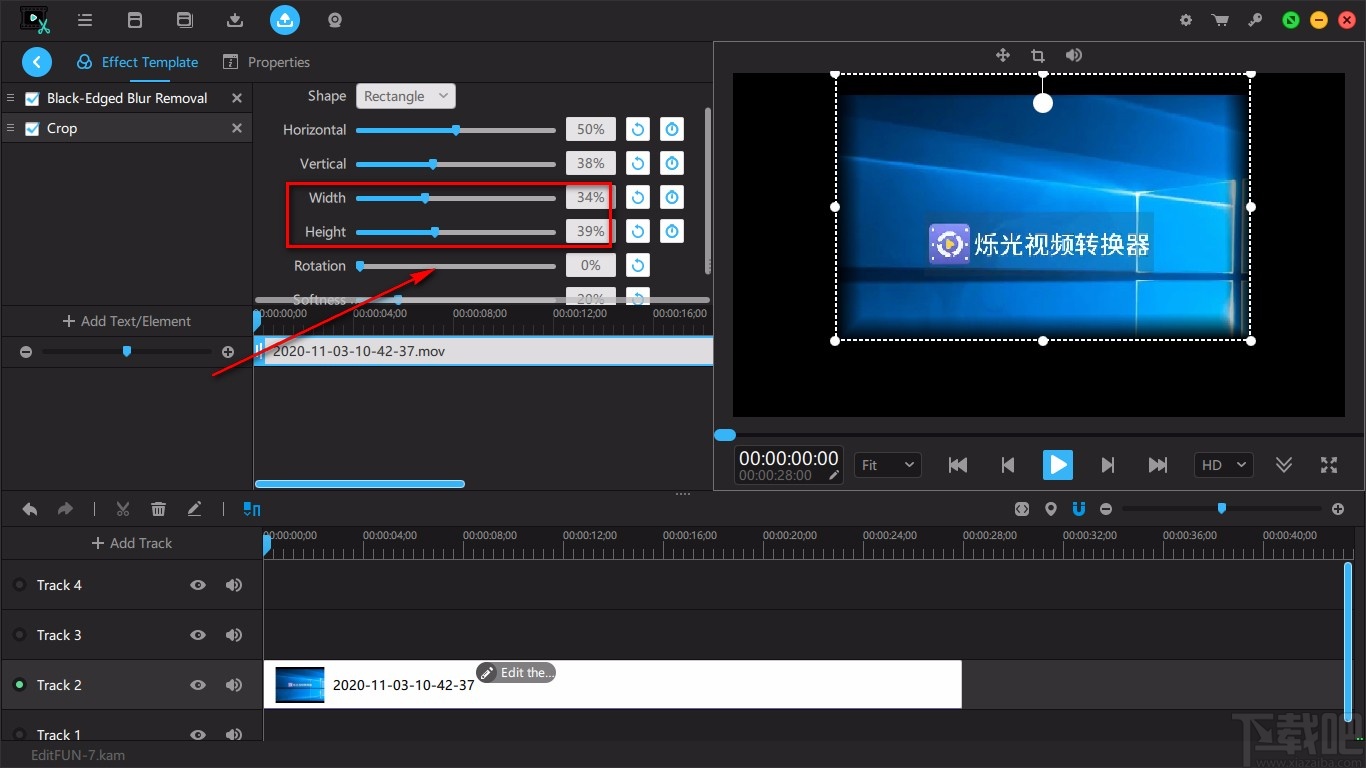Uncheck the Black-Edged Blur Removal effect

click(x=32, y=98)
